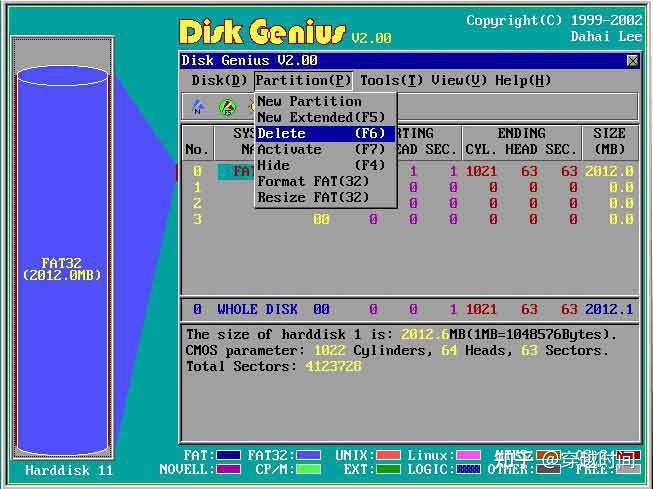
Task: Close the Disk Genius V2.00 window
Action: tap(633, 61)
